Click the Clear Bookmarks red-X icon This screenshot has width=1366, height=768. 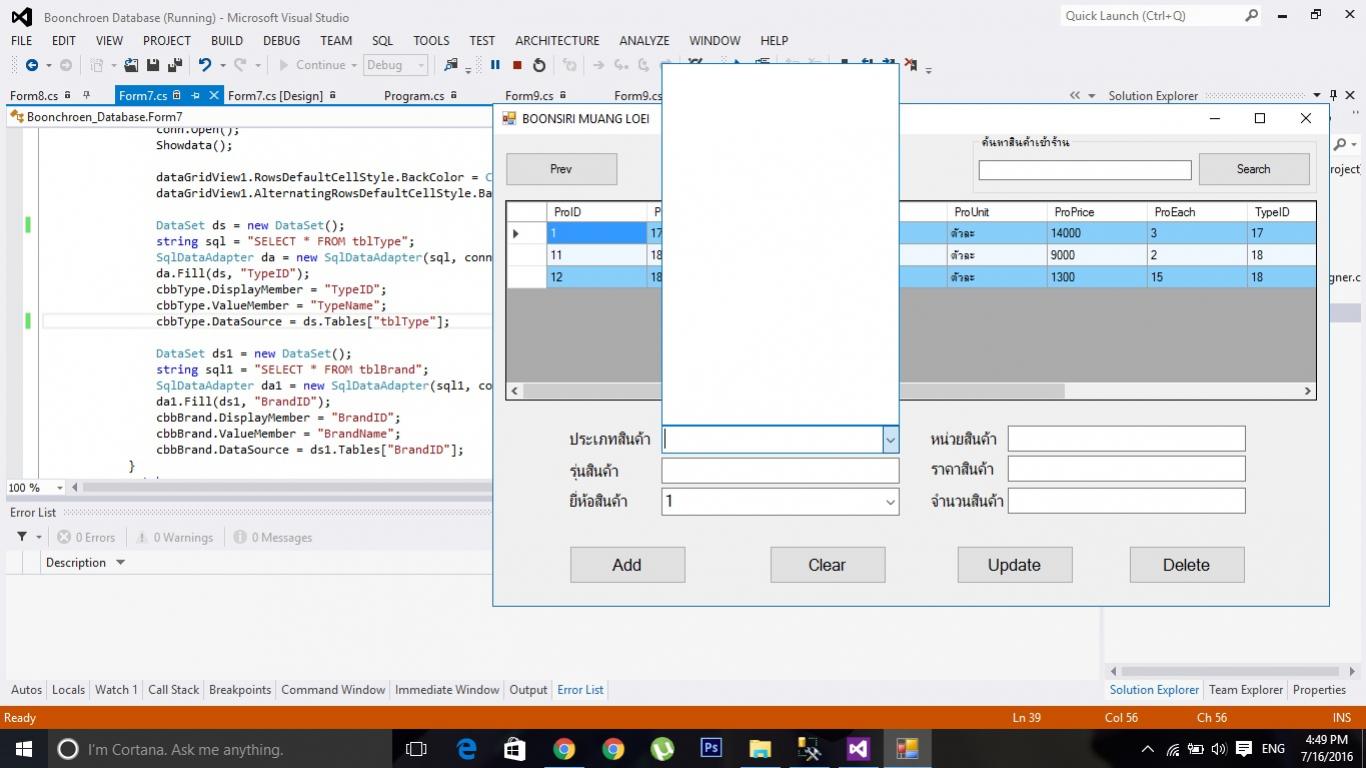click(x=910, y=65)
